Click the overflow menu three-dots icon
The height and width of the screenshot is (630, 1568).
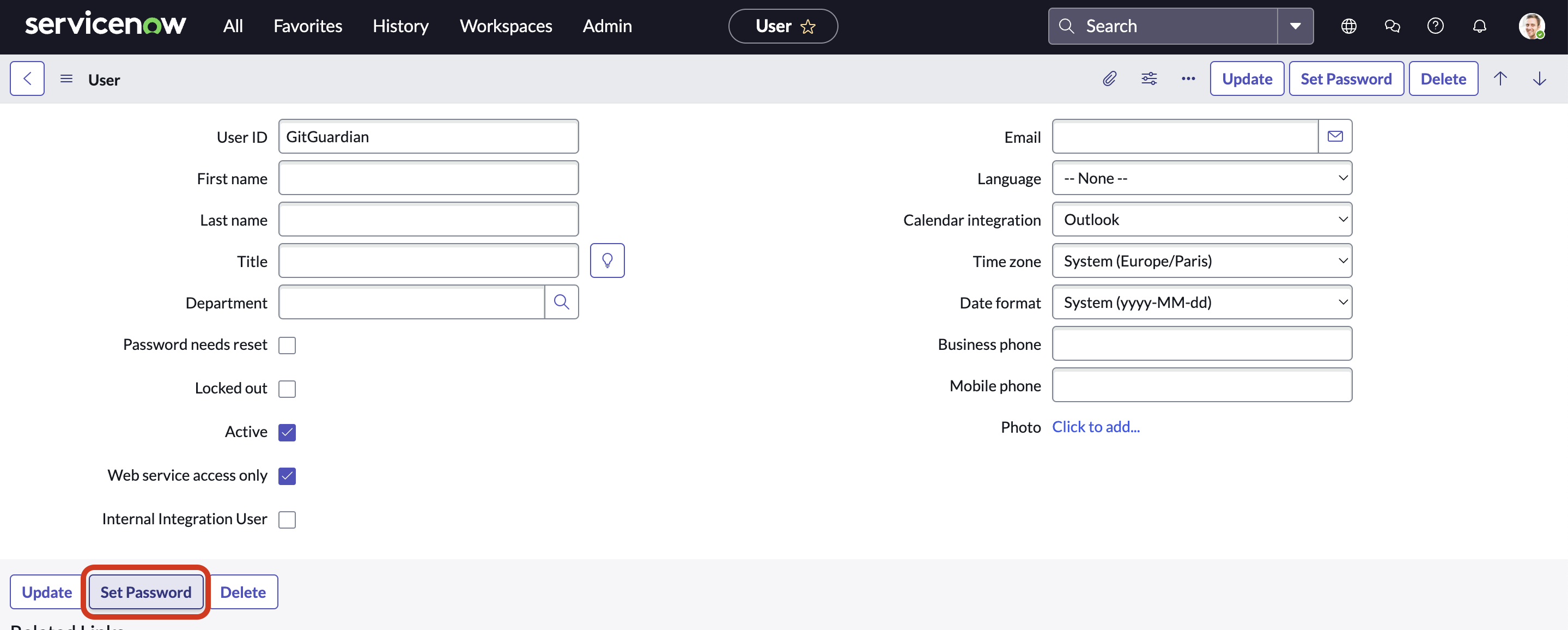[1188, 78]
